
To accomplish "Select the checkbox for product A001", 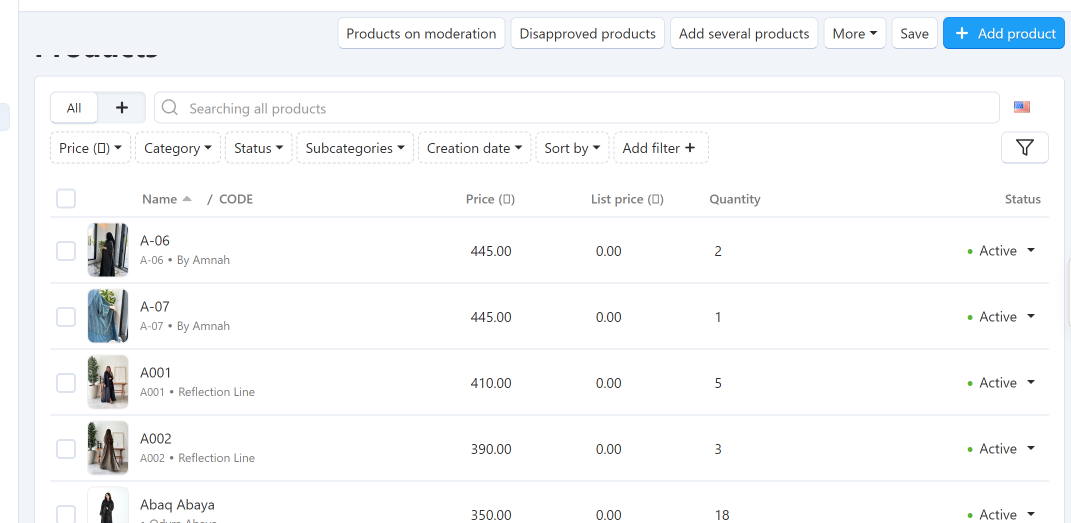I will coord(66,383).
